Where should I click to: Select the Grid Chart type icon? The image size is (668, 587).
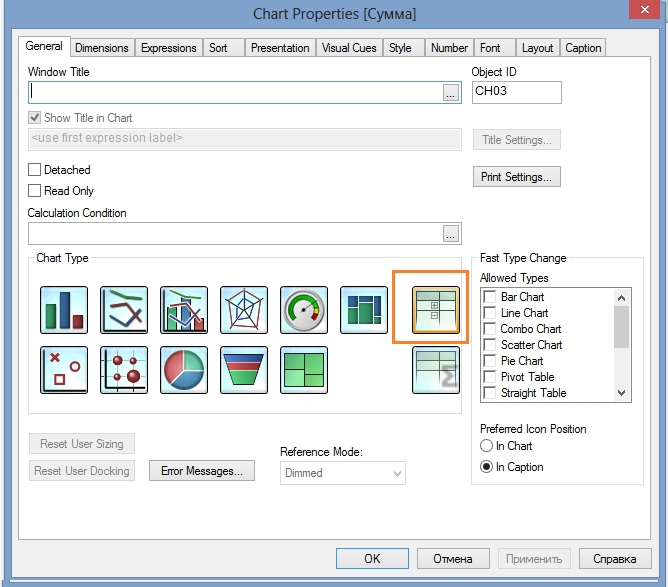[124, 370]
